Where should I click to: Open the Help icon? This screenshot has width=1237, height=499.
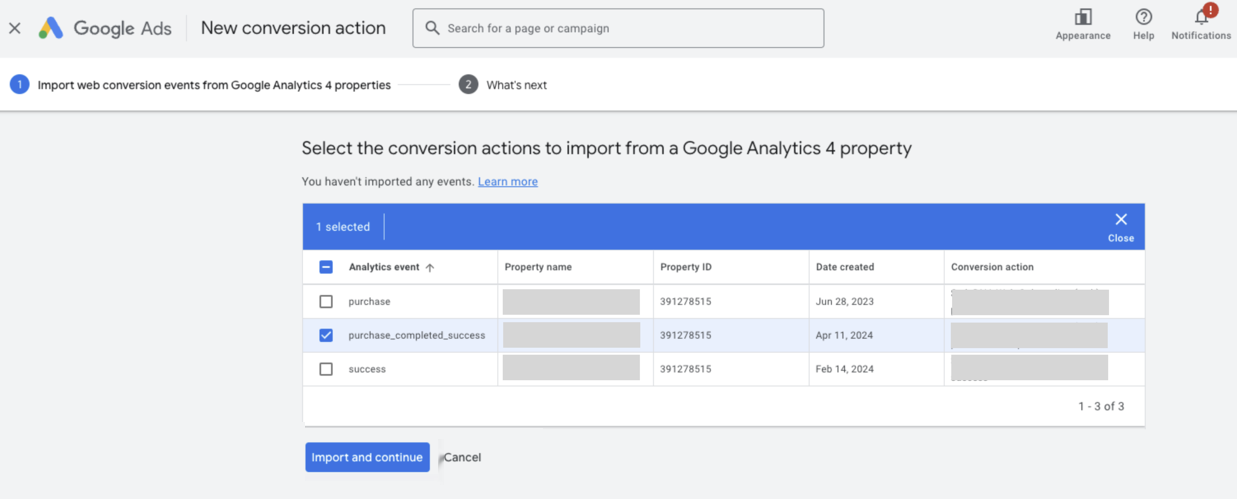coord(1143,18)
